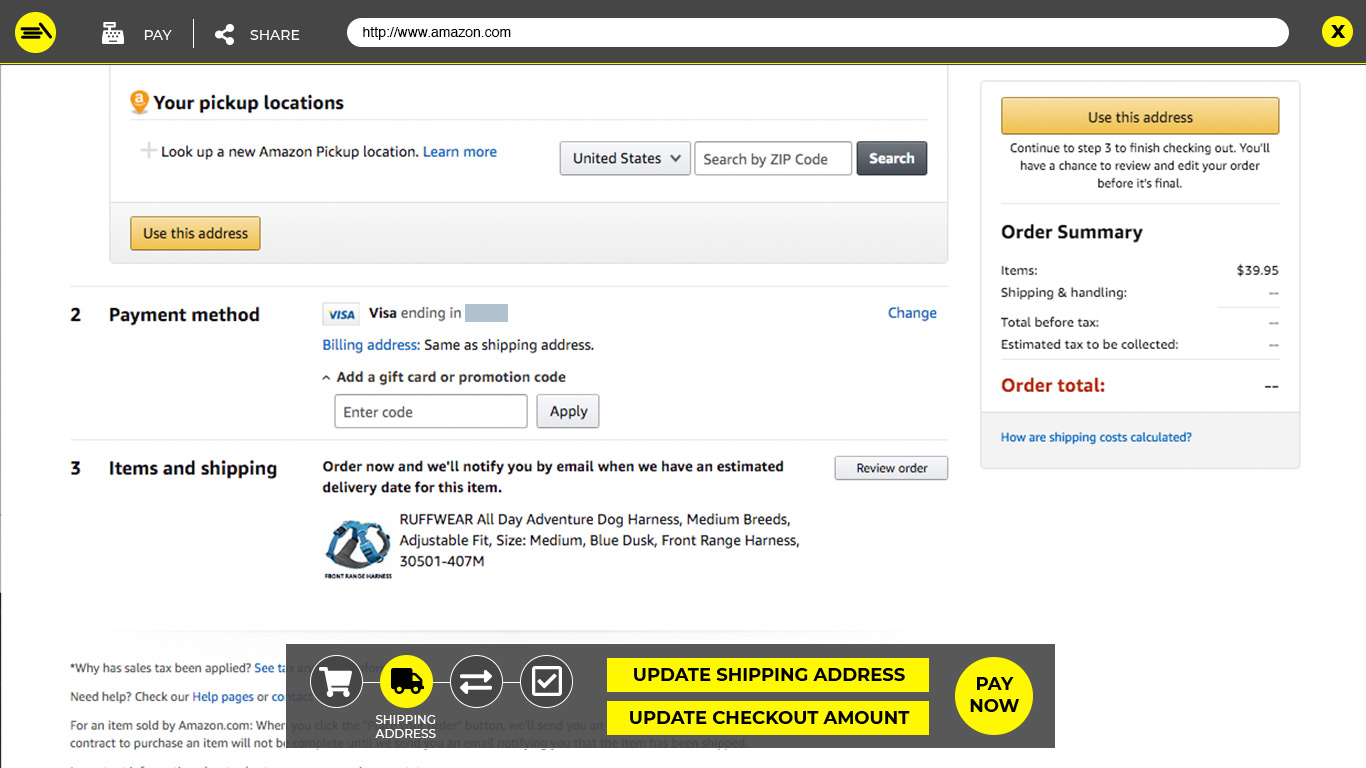Close the browser with yellow X button
The height and width of the screenshot is (768, 1366).
tap(1336, 32)
